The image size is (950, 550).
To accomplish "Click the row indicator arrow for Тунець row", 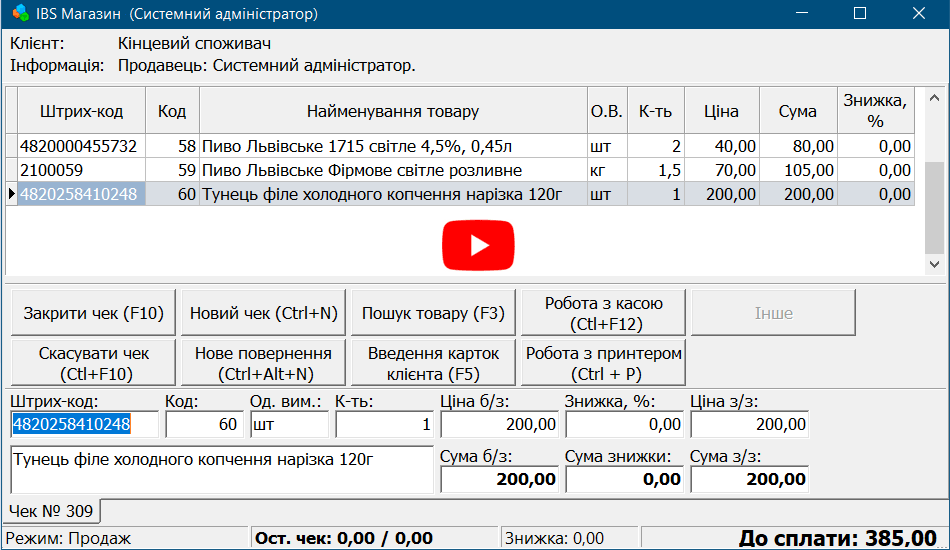I will click(12, 194).
